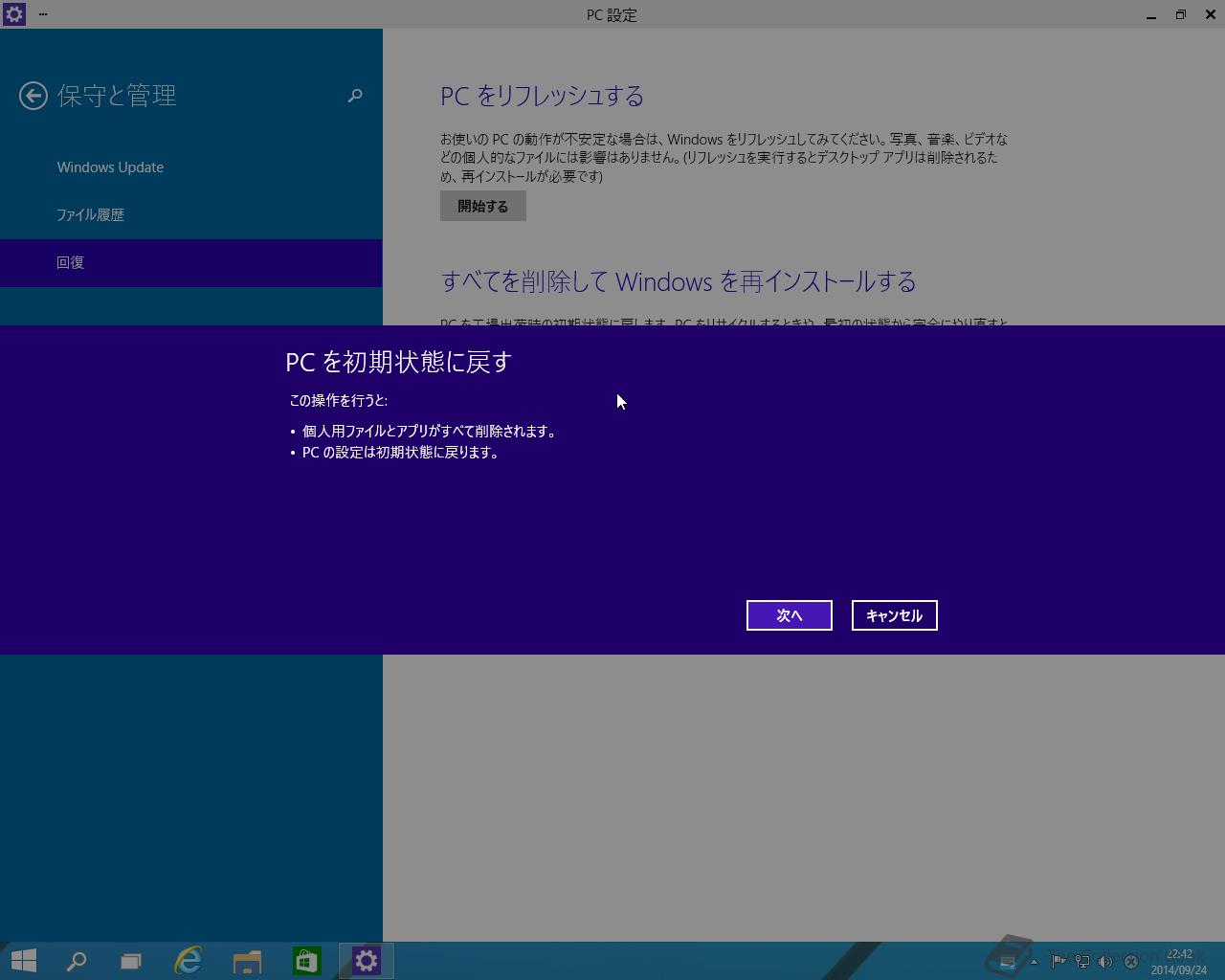Viewport: 1225px width, 980px height.
Task: Click 次へ to continue the PC reset
Action: [790, 615]
